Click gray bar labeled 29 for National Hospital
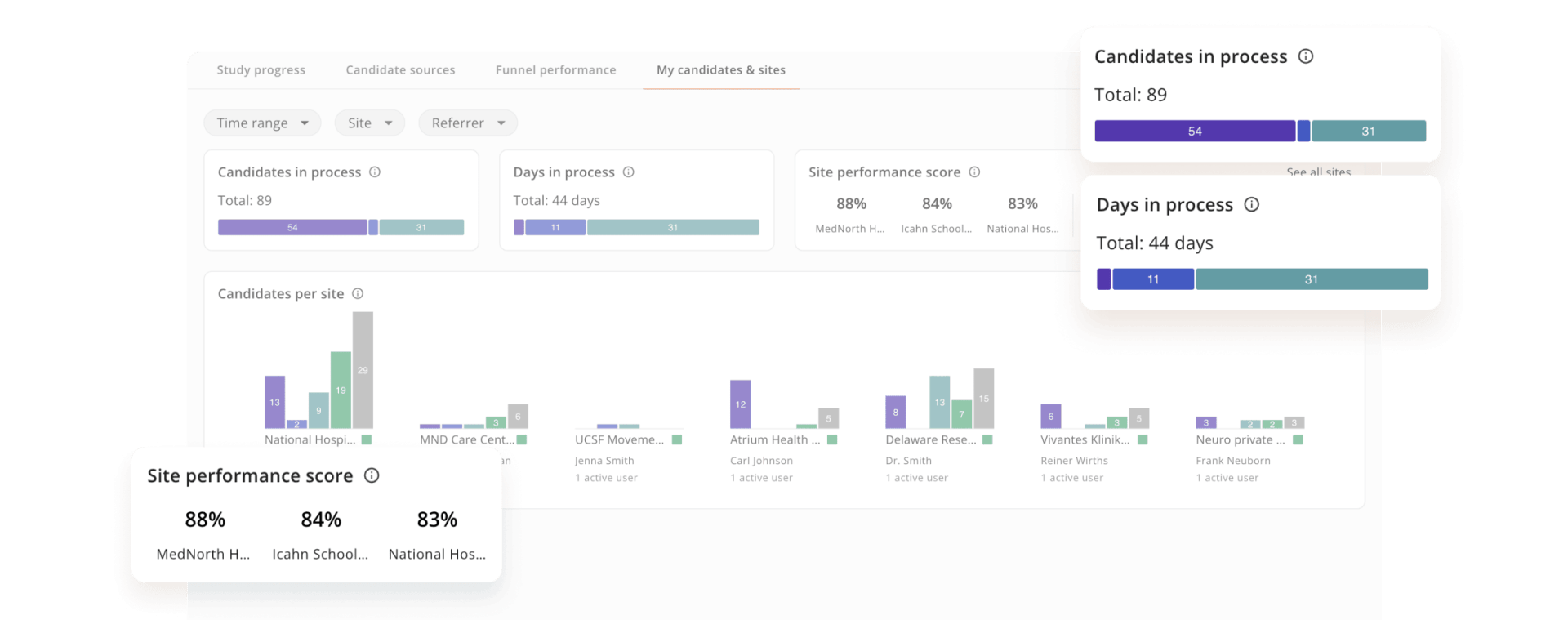The image size is (1568, 620). [363, 370]
